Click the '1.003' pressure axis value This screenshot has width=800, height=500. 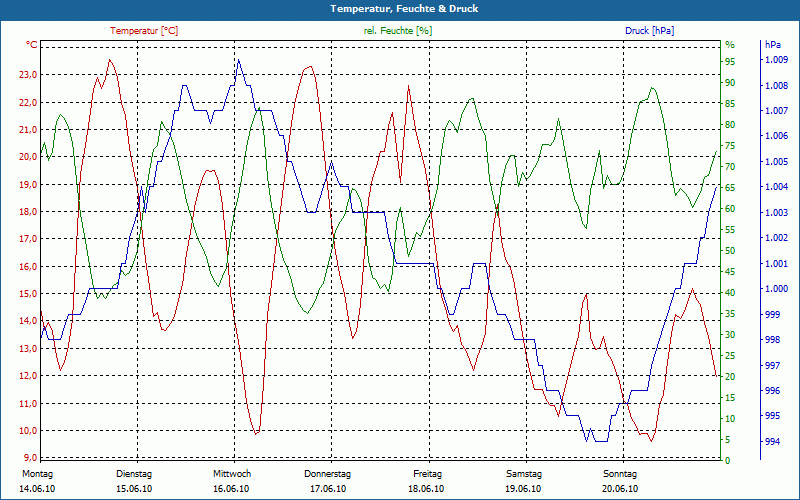(776, 213)
